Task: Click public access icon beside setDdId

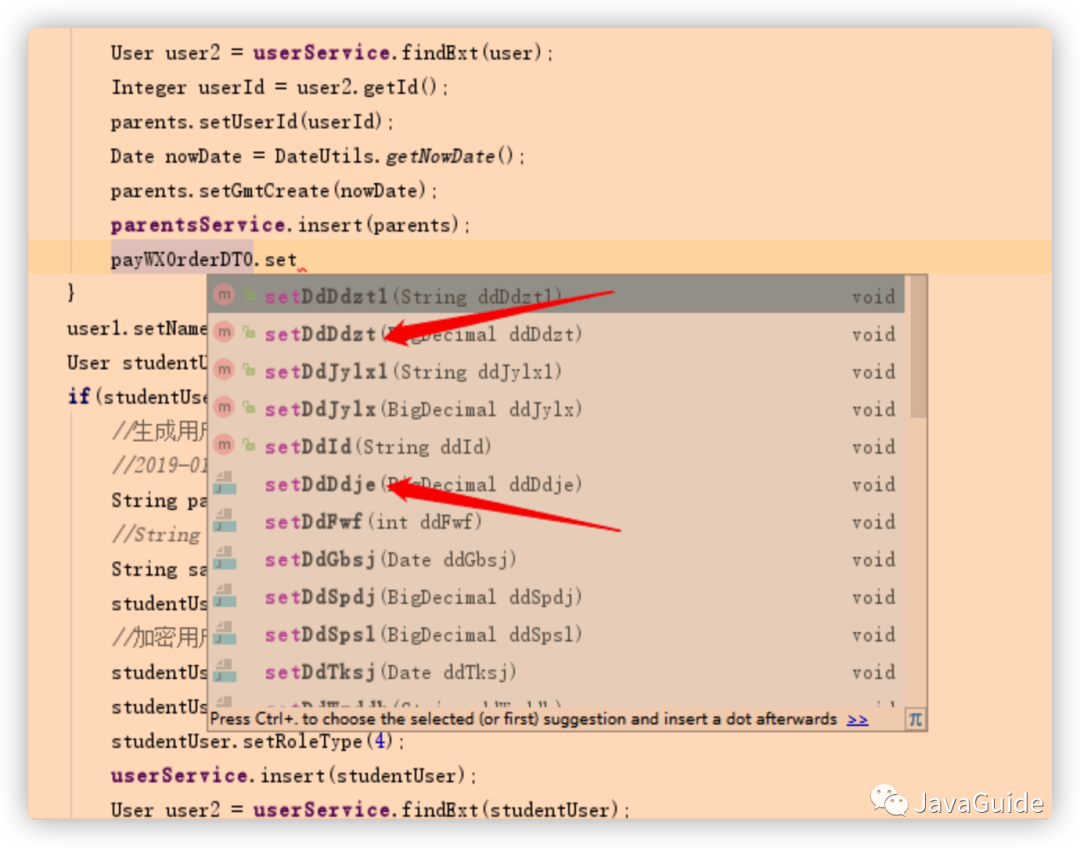Action: 249,446
